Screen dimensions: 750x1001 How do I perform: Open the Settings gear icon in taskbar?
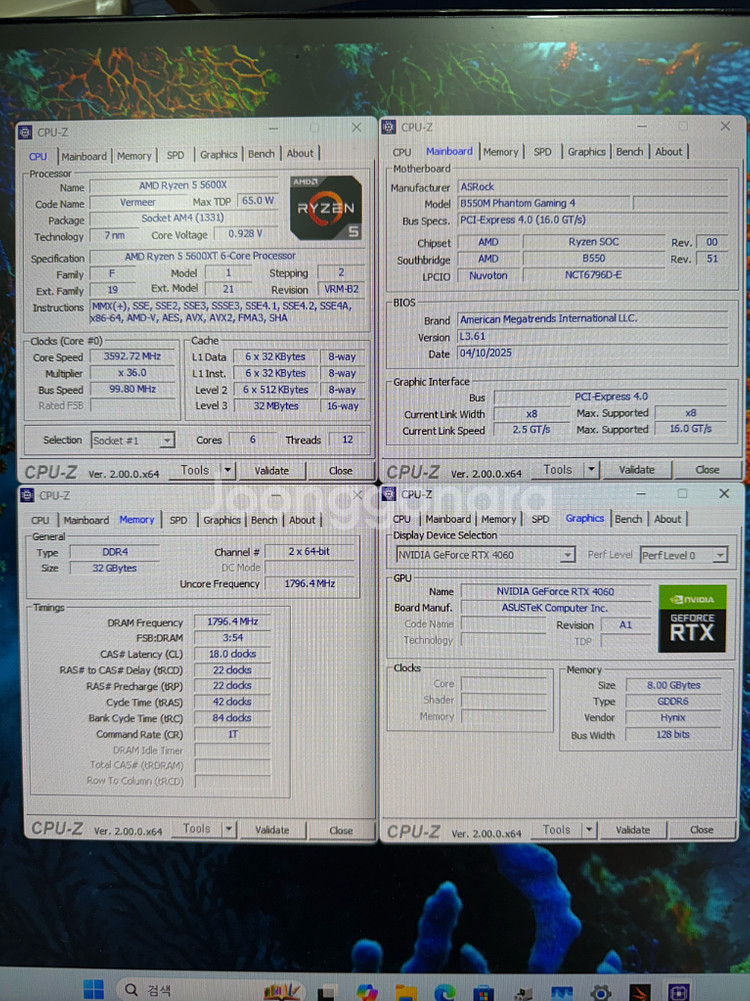pyautogui.click(x=601, y=993)
